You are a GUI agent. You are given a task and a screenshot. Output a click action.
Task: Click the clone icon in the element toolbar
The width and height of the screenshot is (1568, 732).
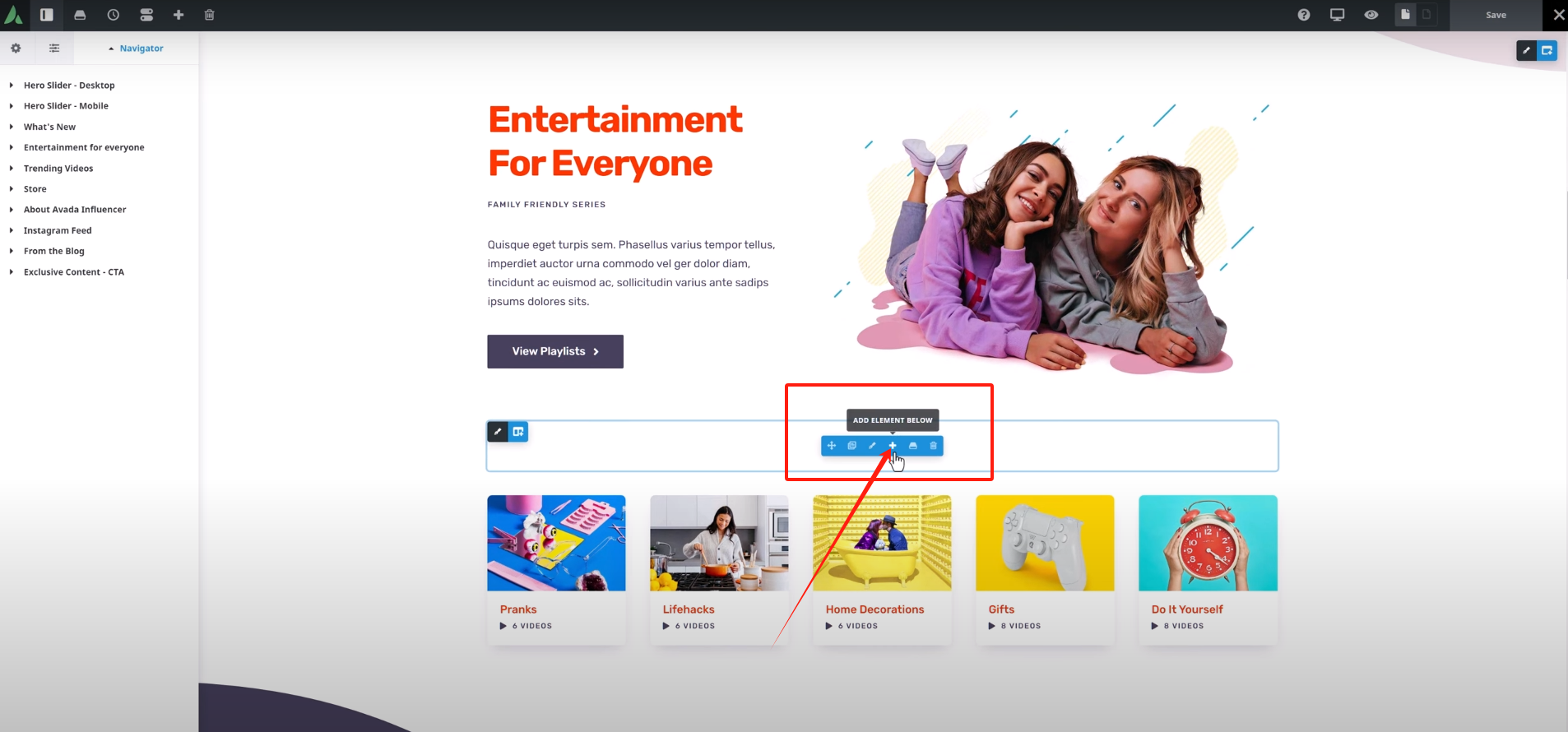tap(851, 446)
